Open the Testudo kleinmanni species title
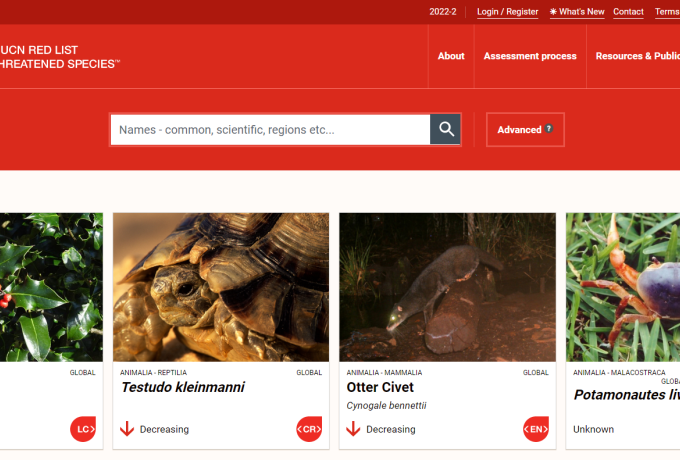Image resolution: width=680 pixels, height=460 pixels. 183,387
